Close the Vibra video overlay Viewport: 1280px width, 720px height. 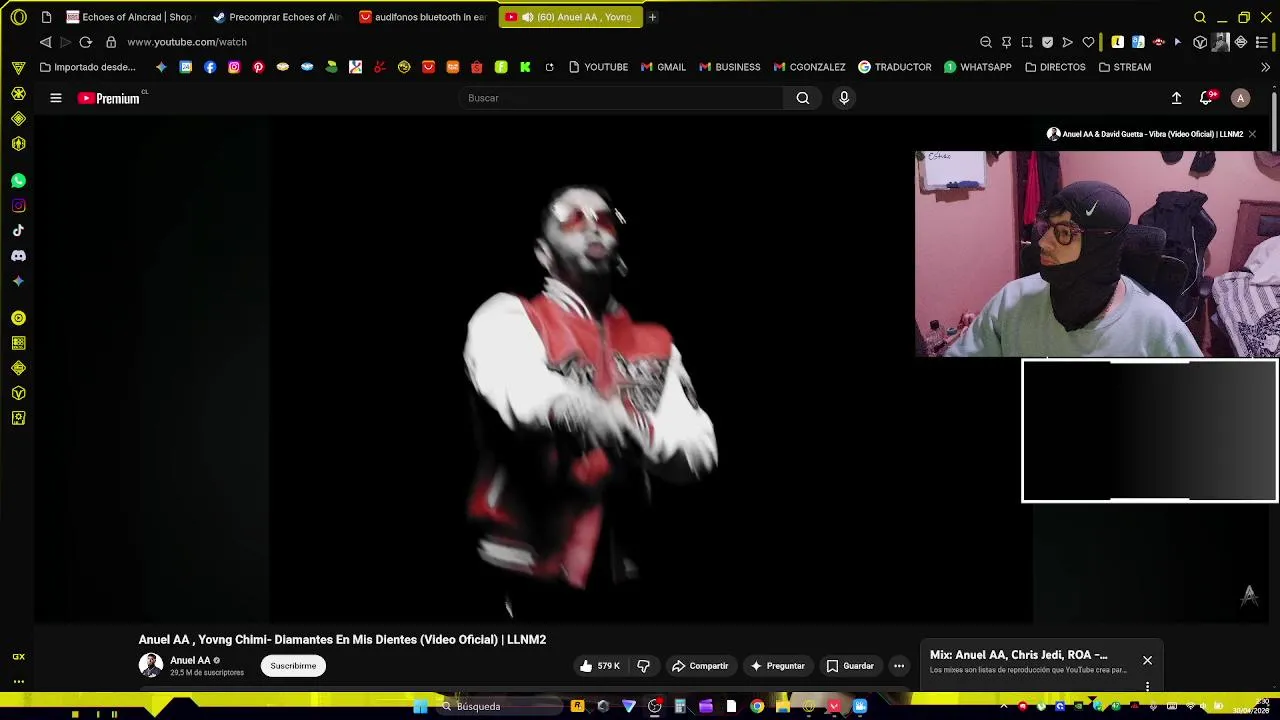[1252, 134]
